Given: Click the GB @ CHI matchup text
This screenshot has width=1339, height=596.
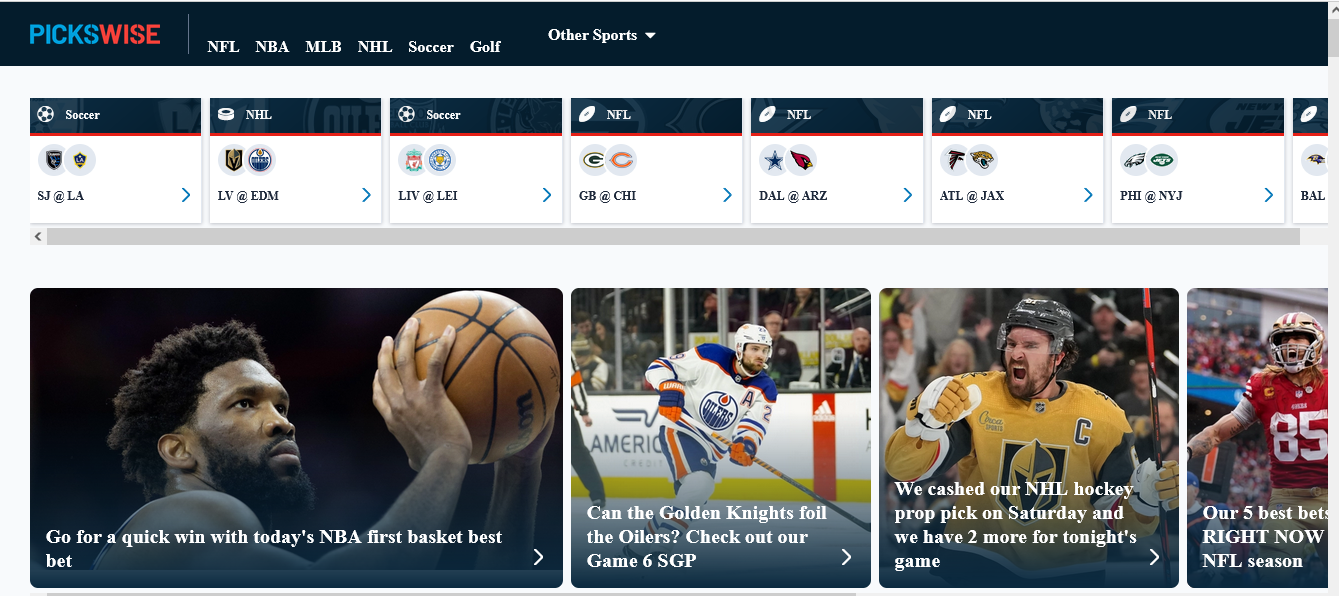Looking at the screenshot, I should 607,196.
